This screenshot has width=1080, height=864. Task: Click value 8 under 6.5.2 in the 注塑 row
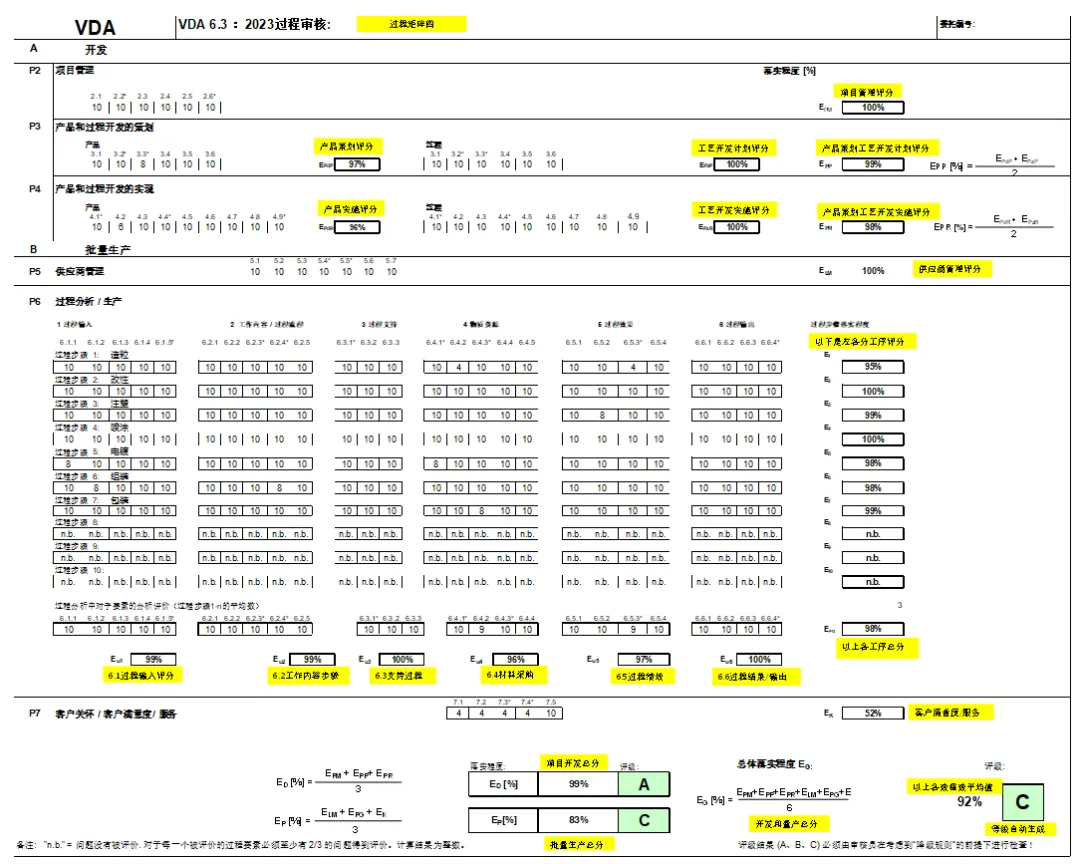point(602,415)
